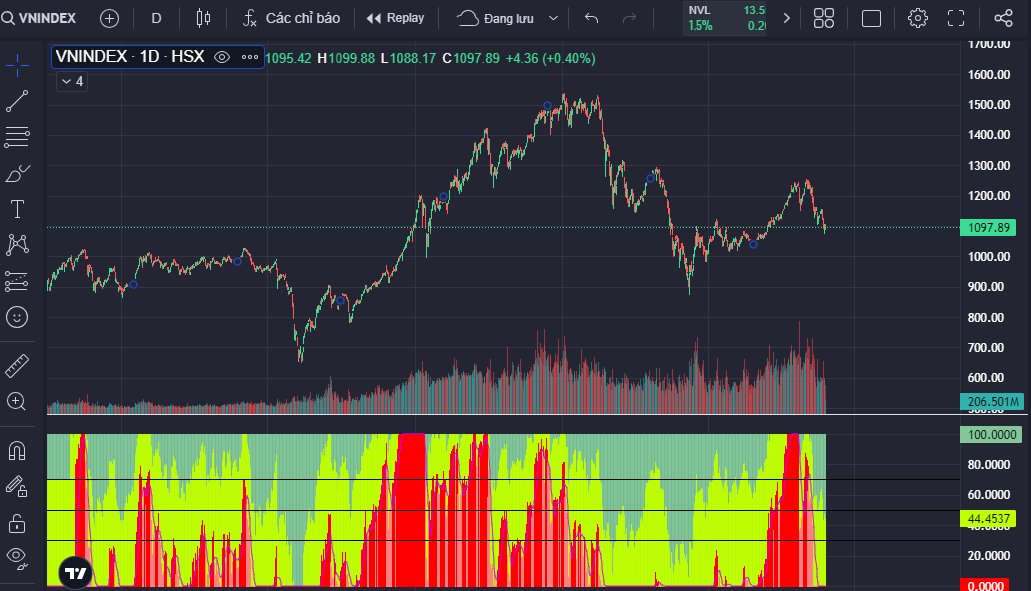Image resolution: width=1031 pixels, height=591 pixels.
Task: Start bar Replay mode
Action: tap(395, 18)
